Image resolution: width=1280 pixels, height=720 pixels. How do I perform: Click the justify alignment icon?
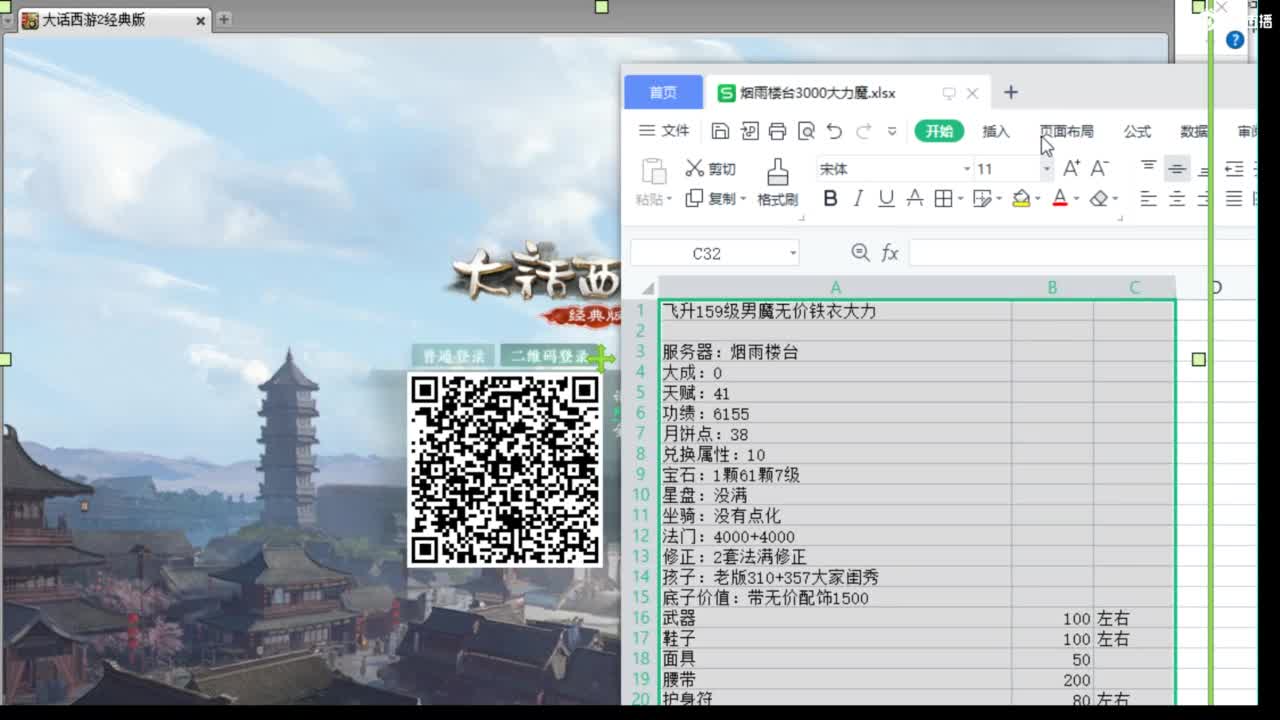[x=1234, y=199]
